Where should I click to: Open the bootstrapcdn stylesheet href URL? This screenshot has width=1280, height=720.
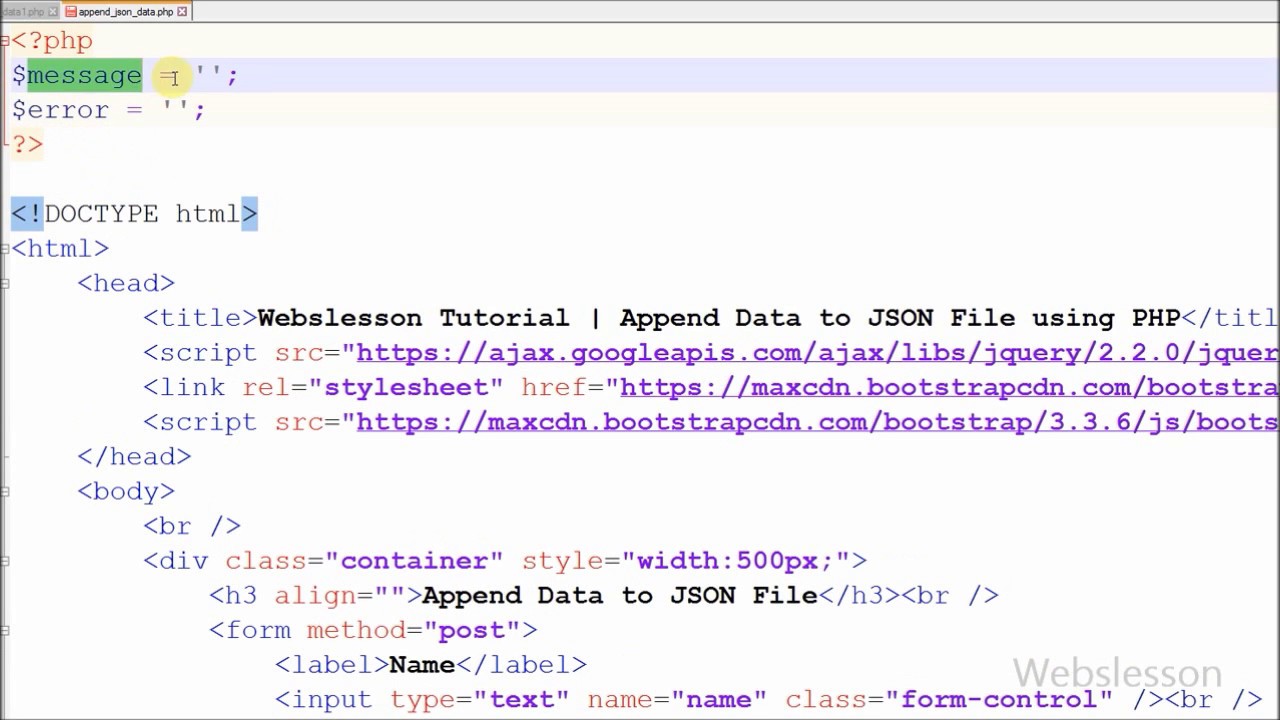[949, 388]
